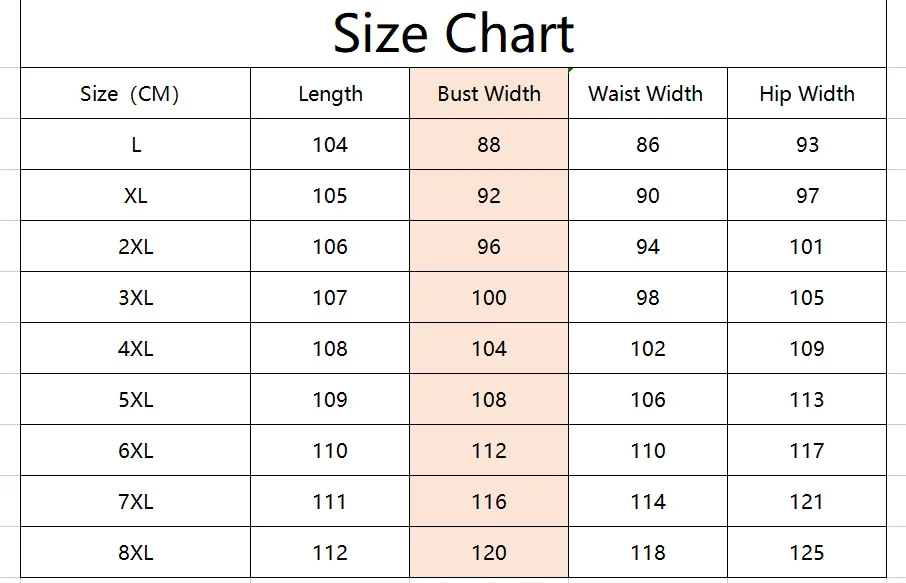
Task: Click the 8XL size row label
Action: [135, 553]
